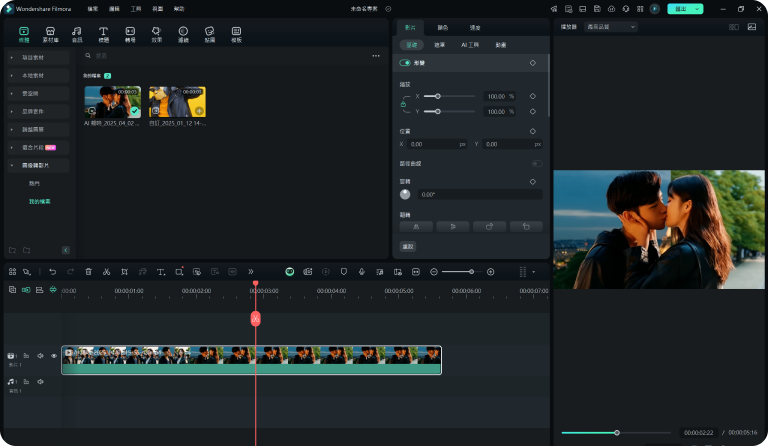The width and height of the screenshot is (768, 446).
Task: Click the green AI copilot face icon
Action: (x=290, y=272)
